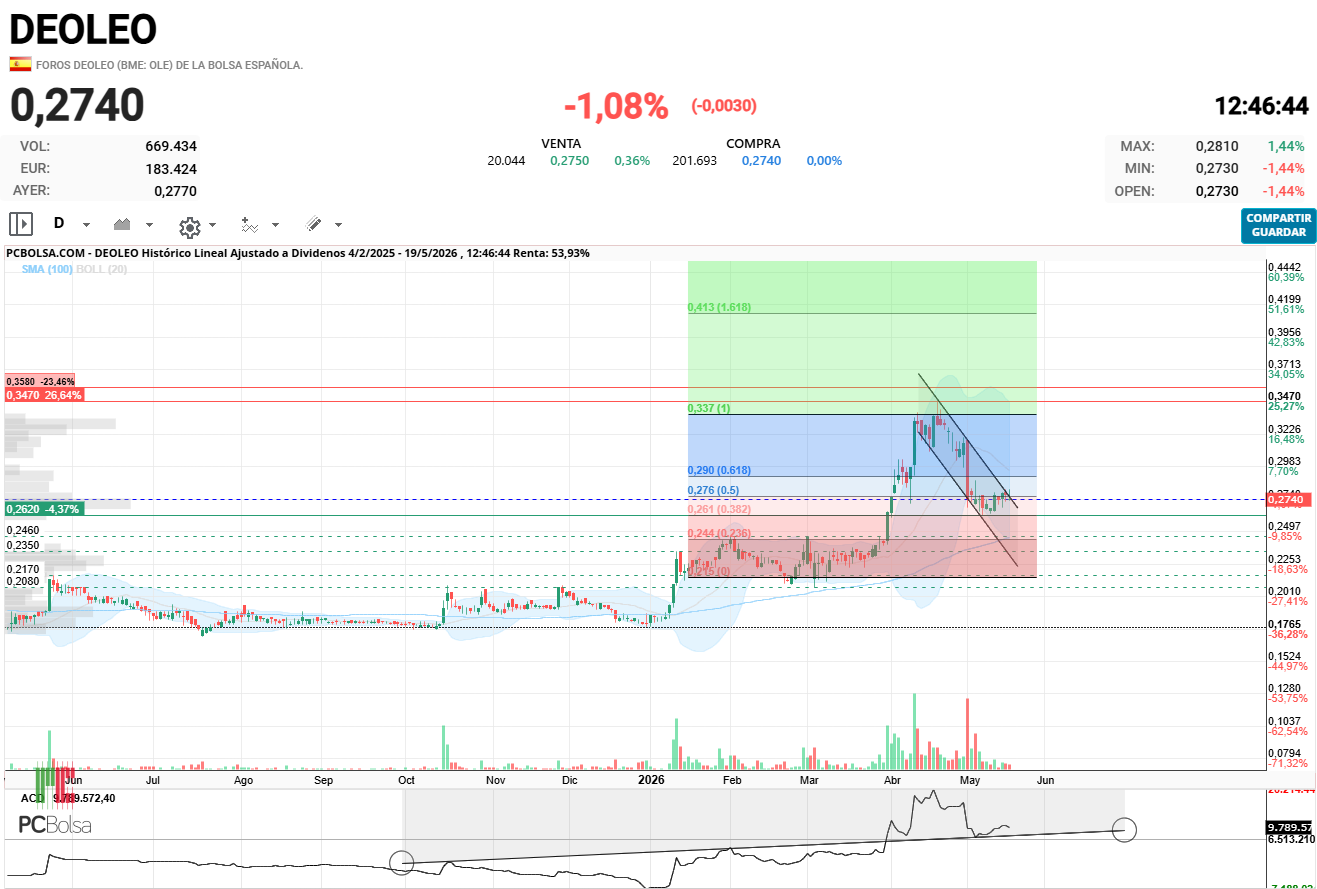Click the ACD indicator value 9.789.572,40
1317x889 pixels.
point(86,798)
